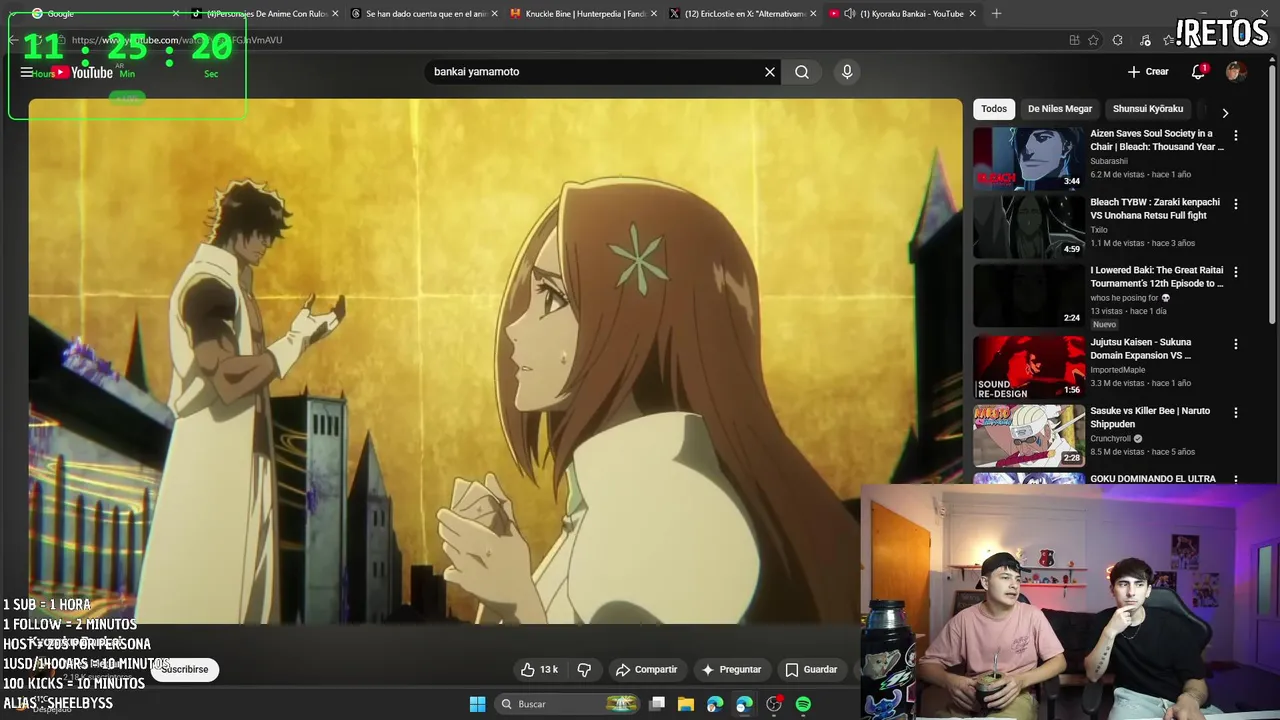Click the magnifier search button

coord(802,72)
